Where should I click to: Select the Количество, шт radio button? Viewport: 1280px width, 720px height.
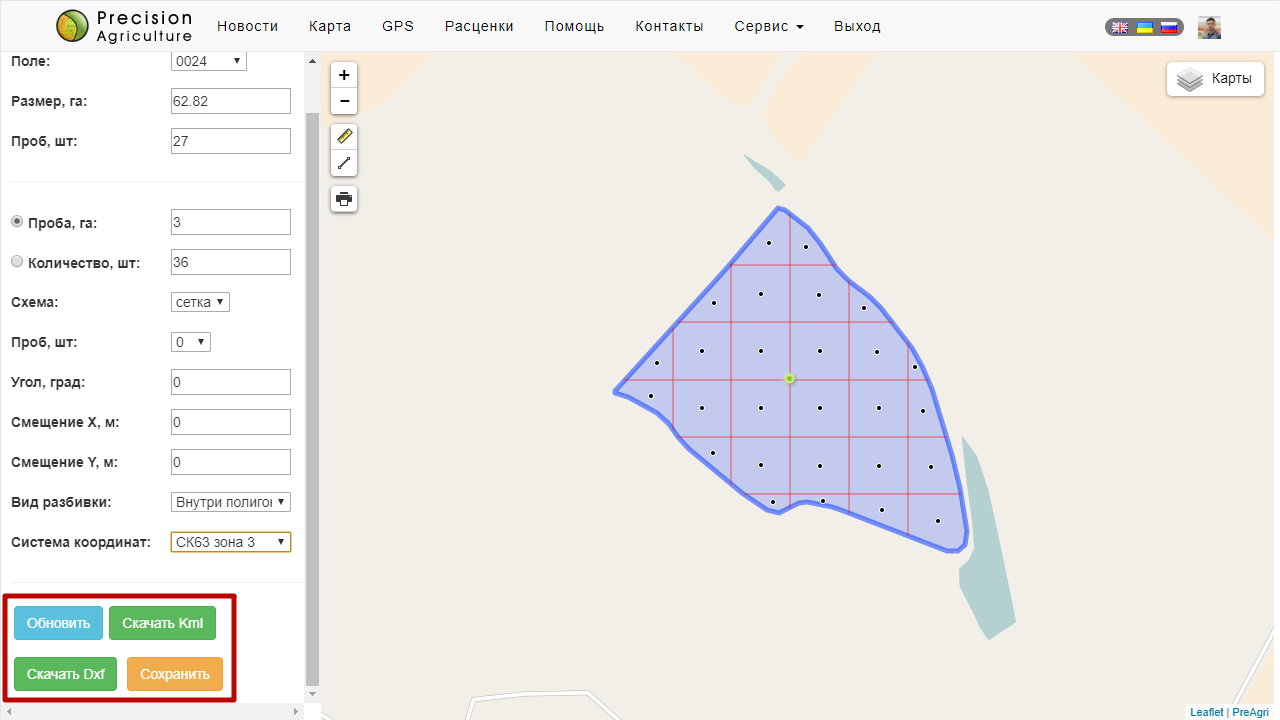tap(17, 262)
